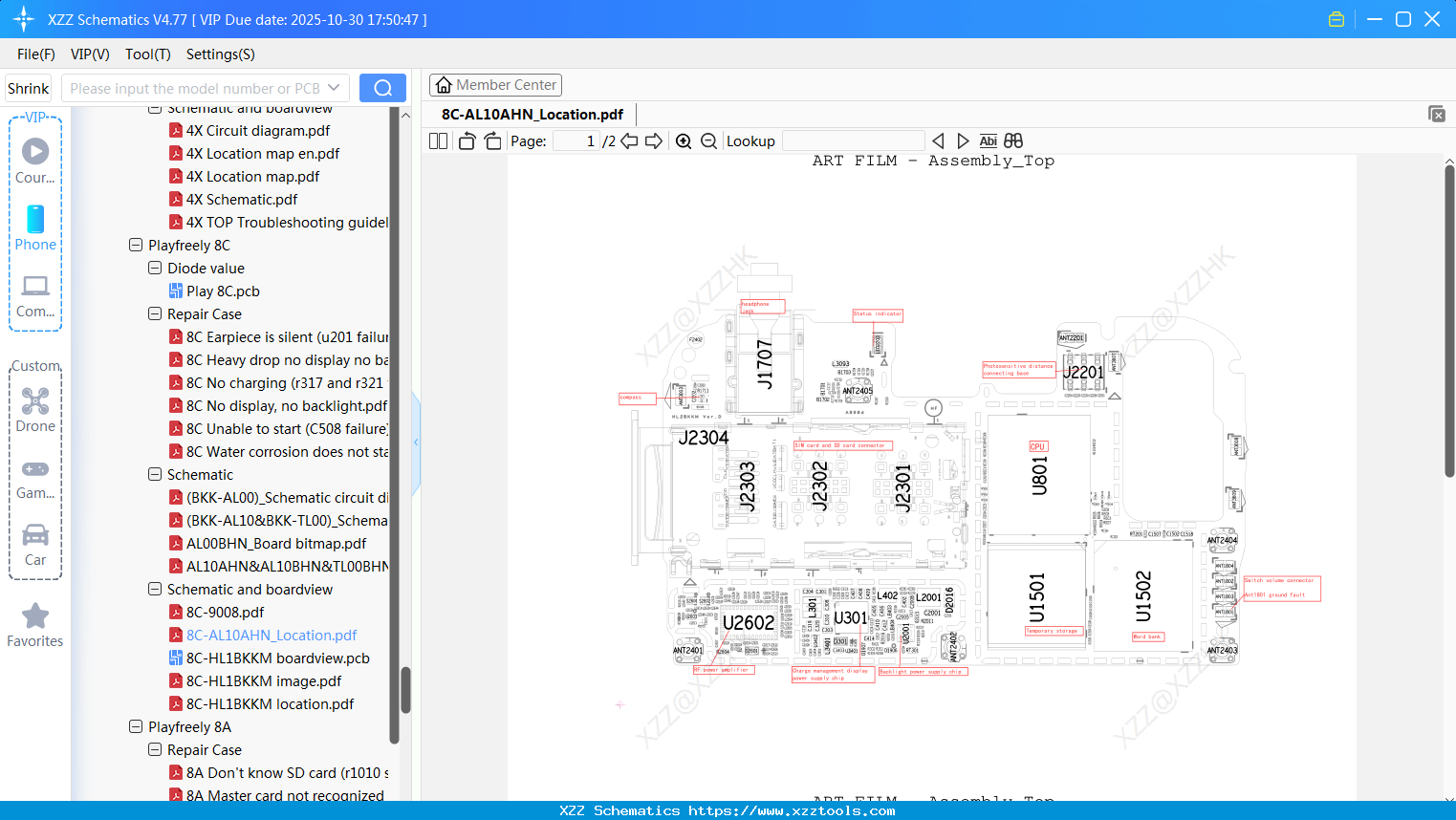Click the briefcase icon in the title bar

point(1336,19)
